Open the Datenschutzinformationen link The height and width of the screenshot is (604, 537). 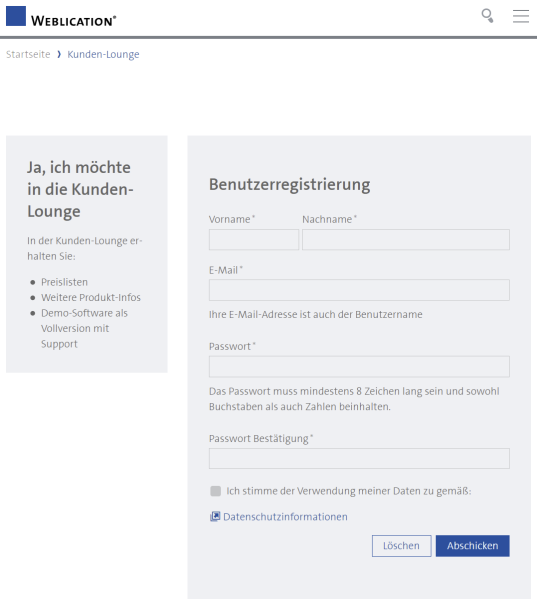pos(285,517)
